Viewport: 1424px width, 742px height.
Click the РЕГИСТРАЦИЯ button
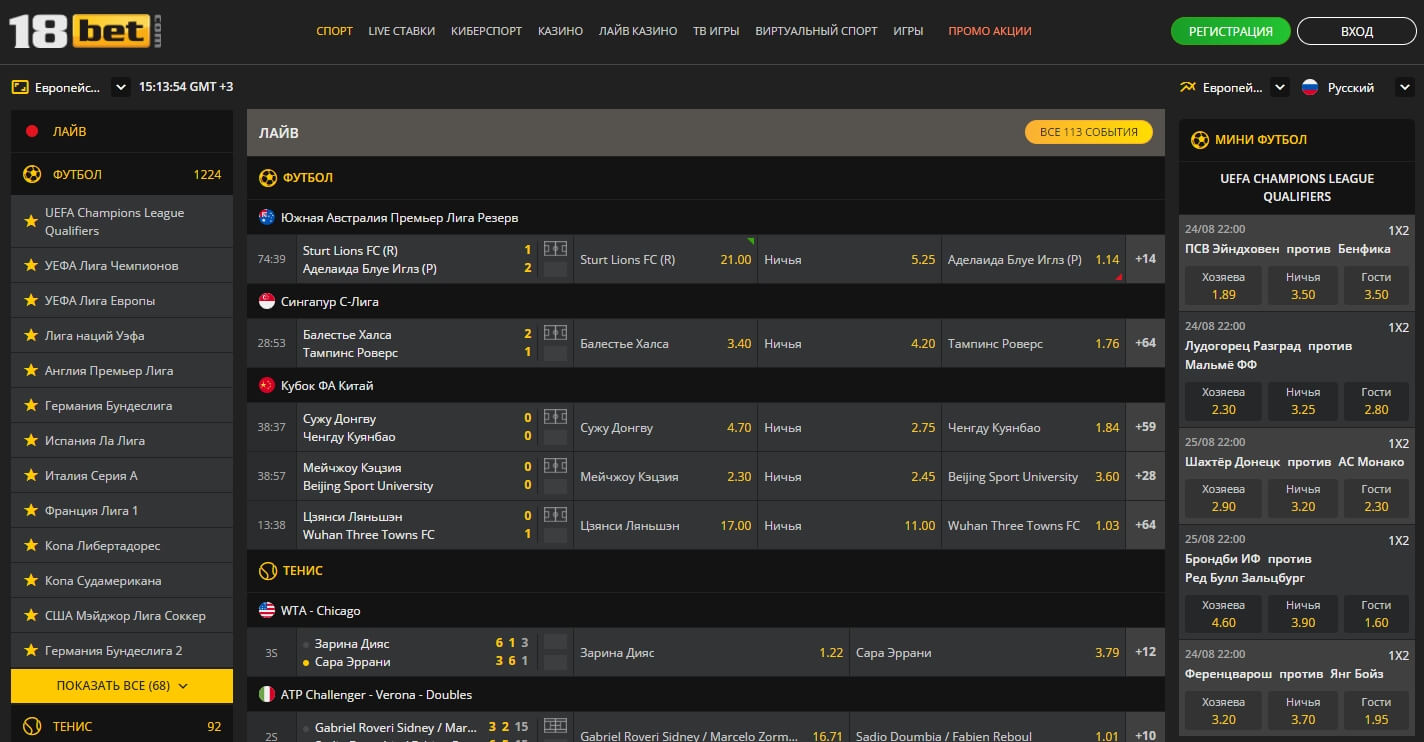click(1231, 31)
